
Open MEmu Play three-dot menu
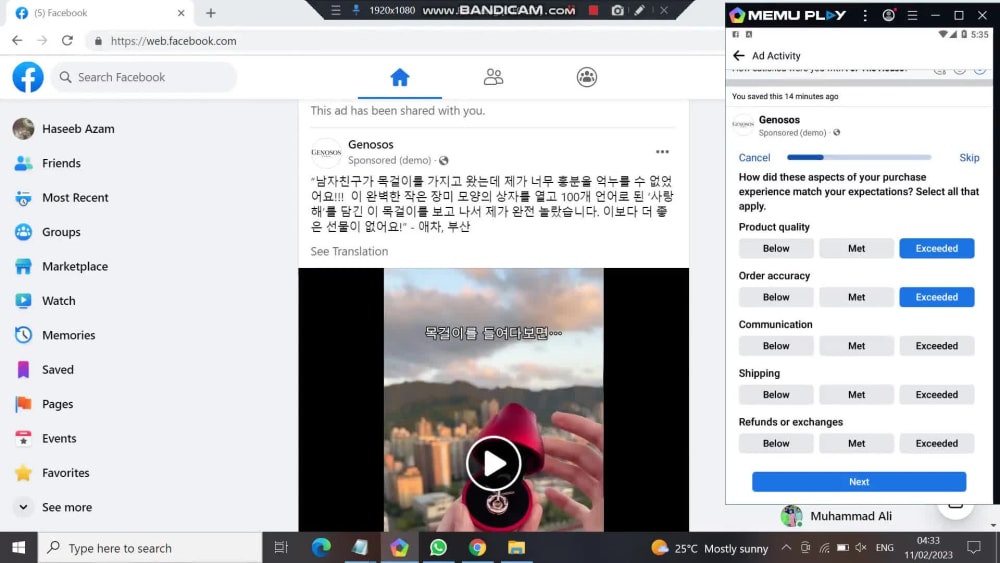(x=865, y=15)
